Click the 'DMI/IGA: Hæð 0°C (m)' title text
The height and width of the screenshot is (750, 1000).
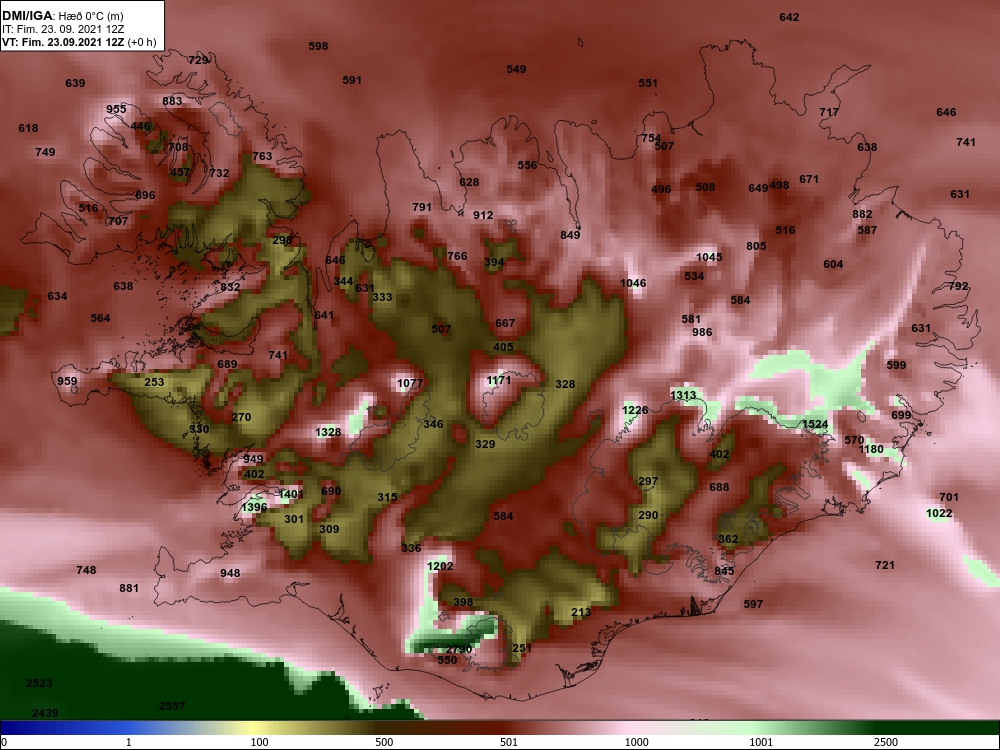[62, 16]
